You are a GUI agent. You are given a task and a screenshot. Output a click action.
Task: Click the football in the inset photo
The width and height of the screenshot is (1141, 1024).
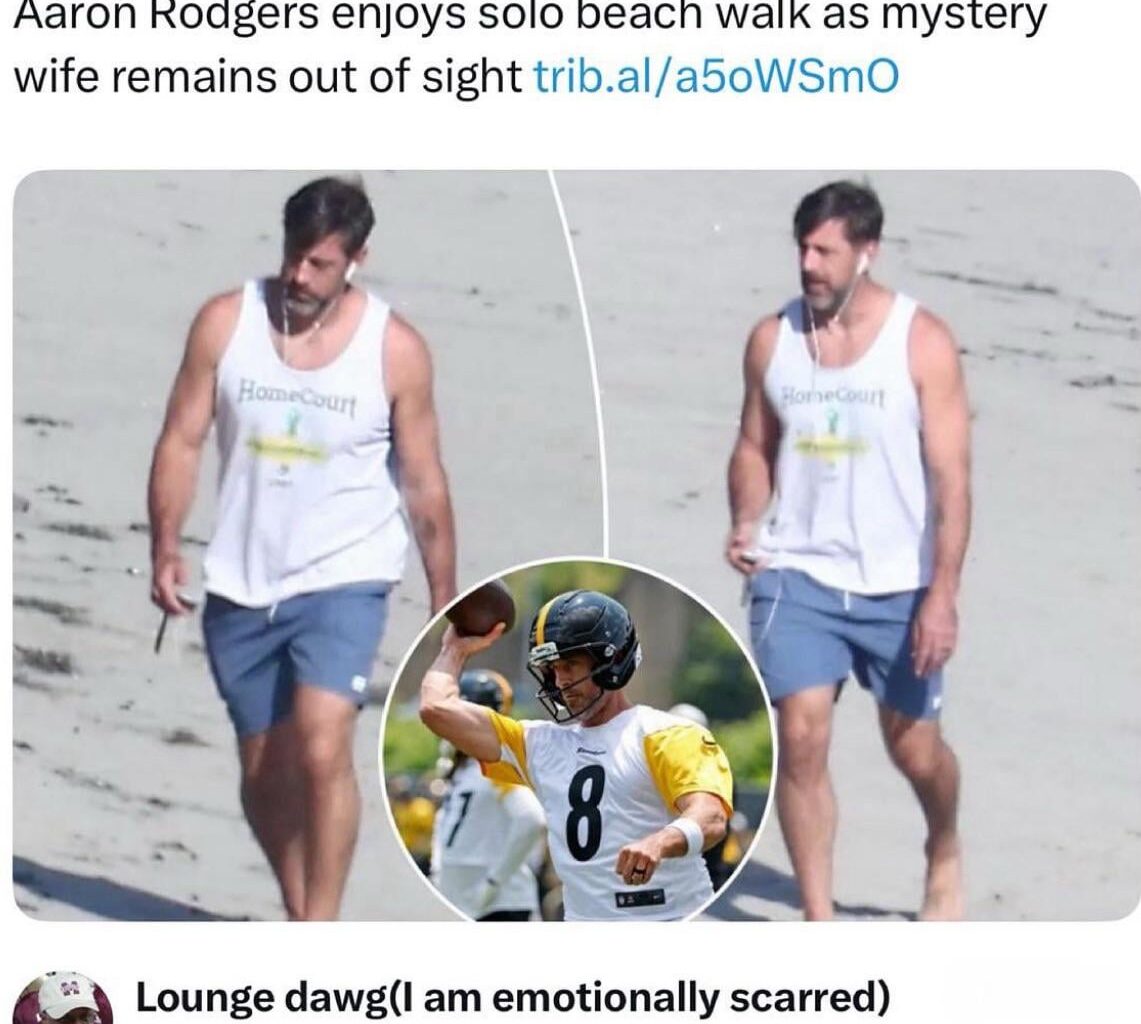[x=480, y=607]
